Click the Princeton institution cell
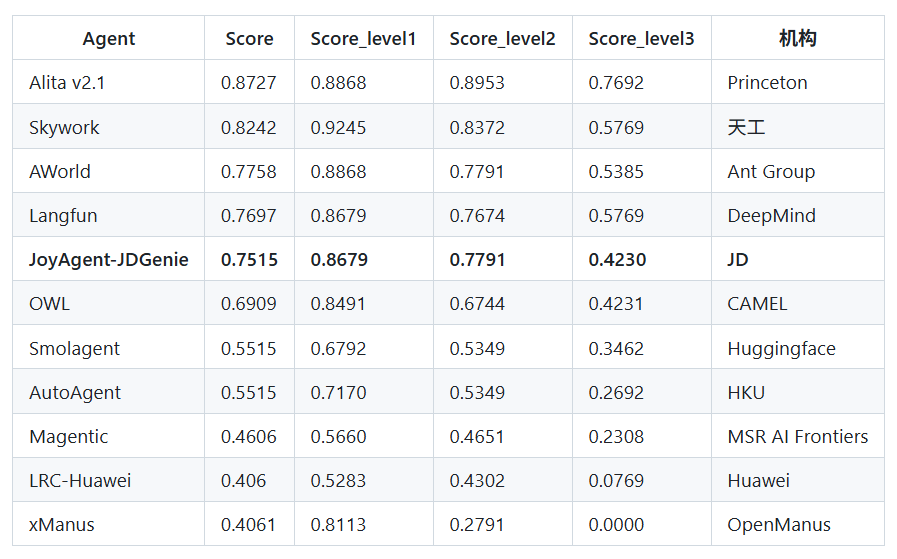 [797, 82]
